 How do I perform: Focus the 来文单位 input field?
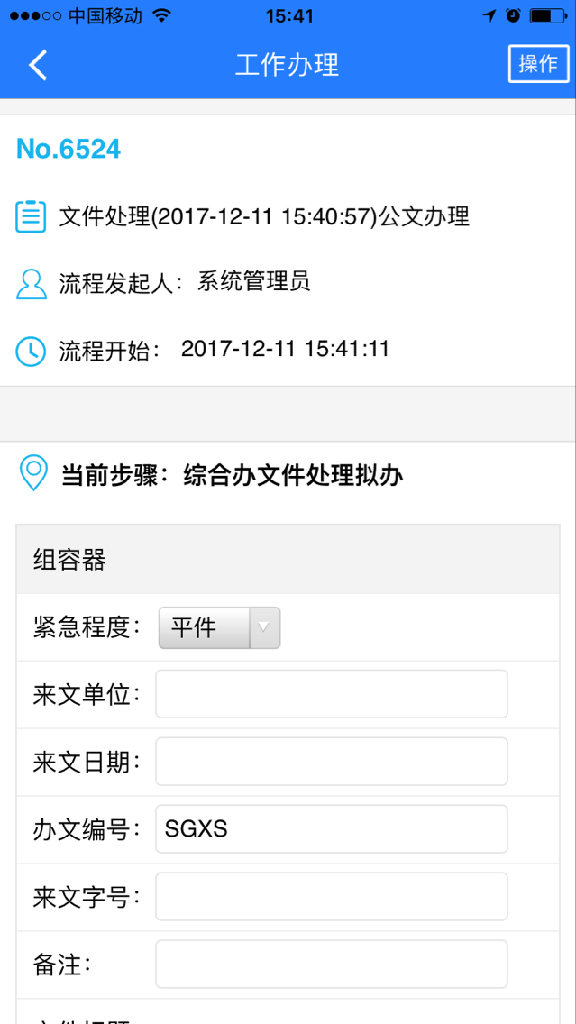(x=331, y=694)
